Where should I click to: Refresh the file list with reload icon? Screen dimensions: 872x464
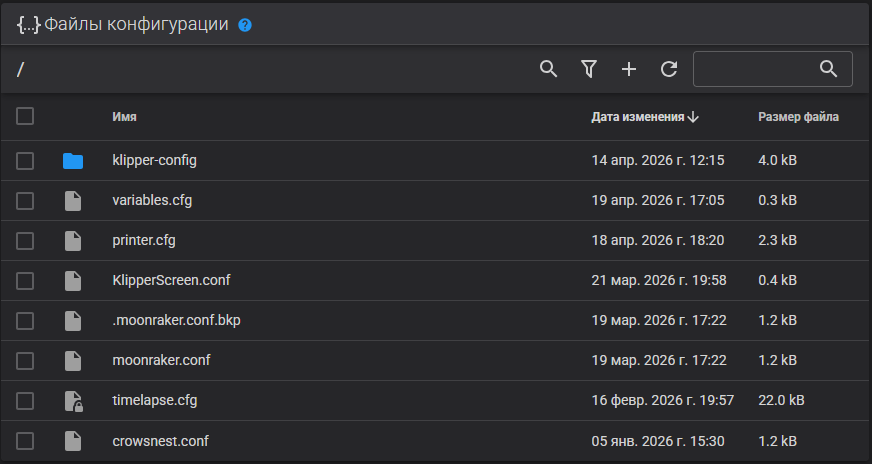(669, 69)
